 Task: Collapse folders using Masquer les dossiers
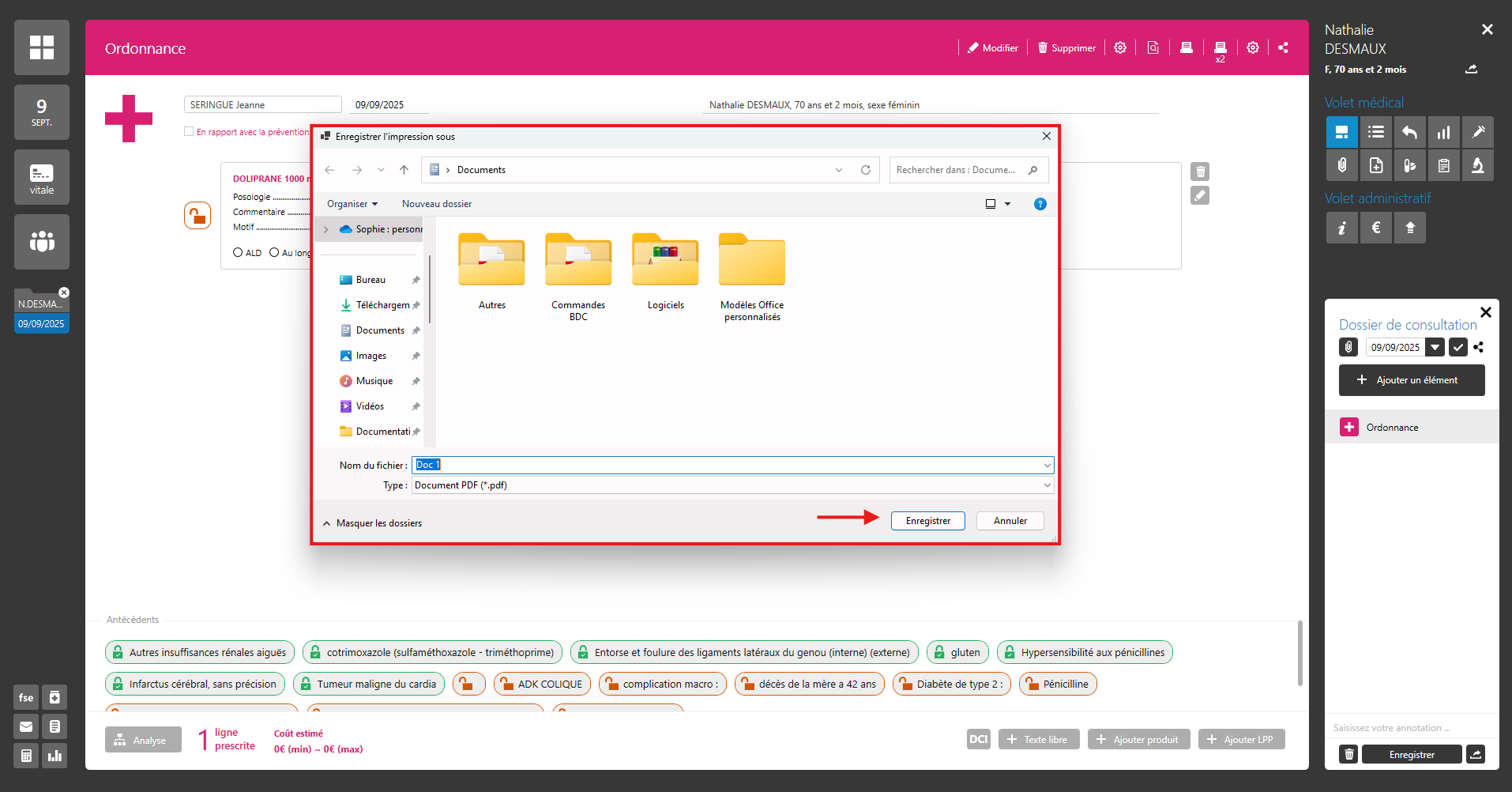(371, 523)
